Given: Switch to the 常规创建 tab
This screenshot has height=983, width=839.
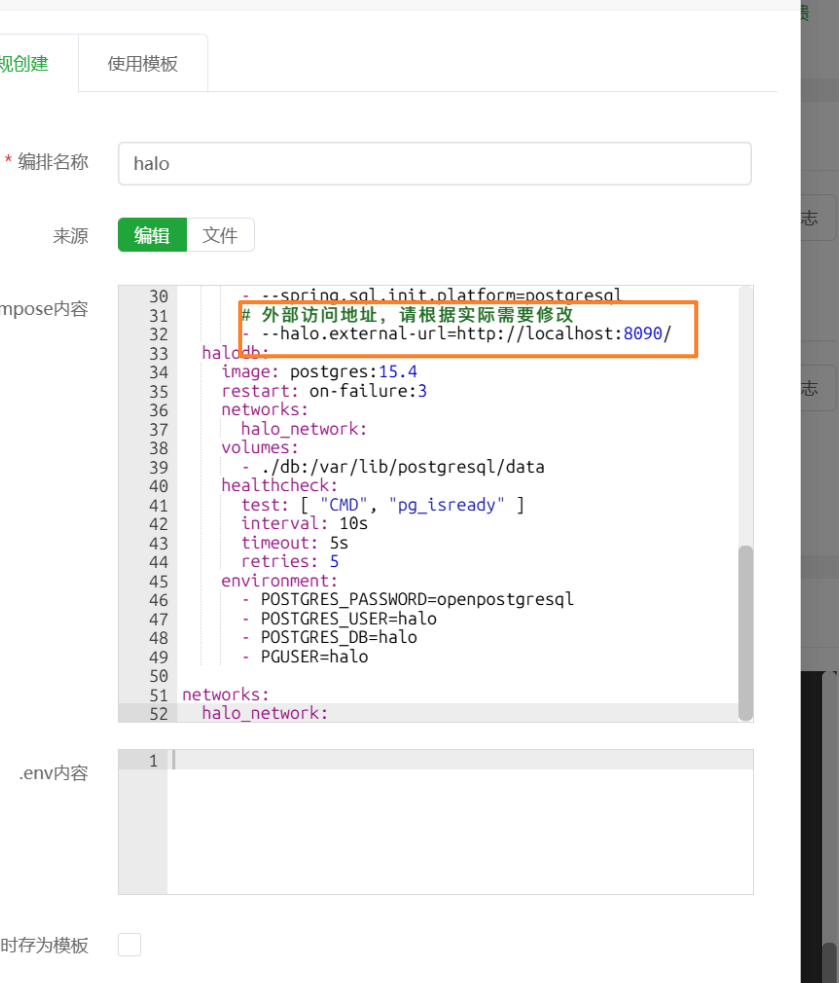Looking at the screenshot, I should click(x=24, y=63).
